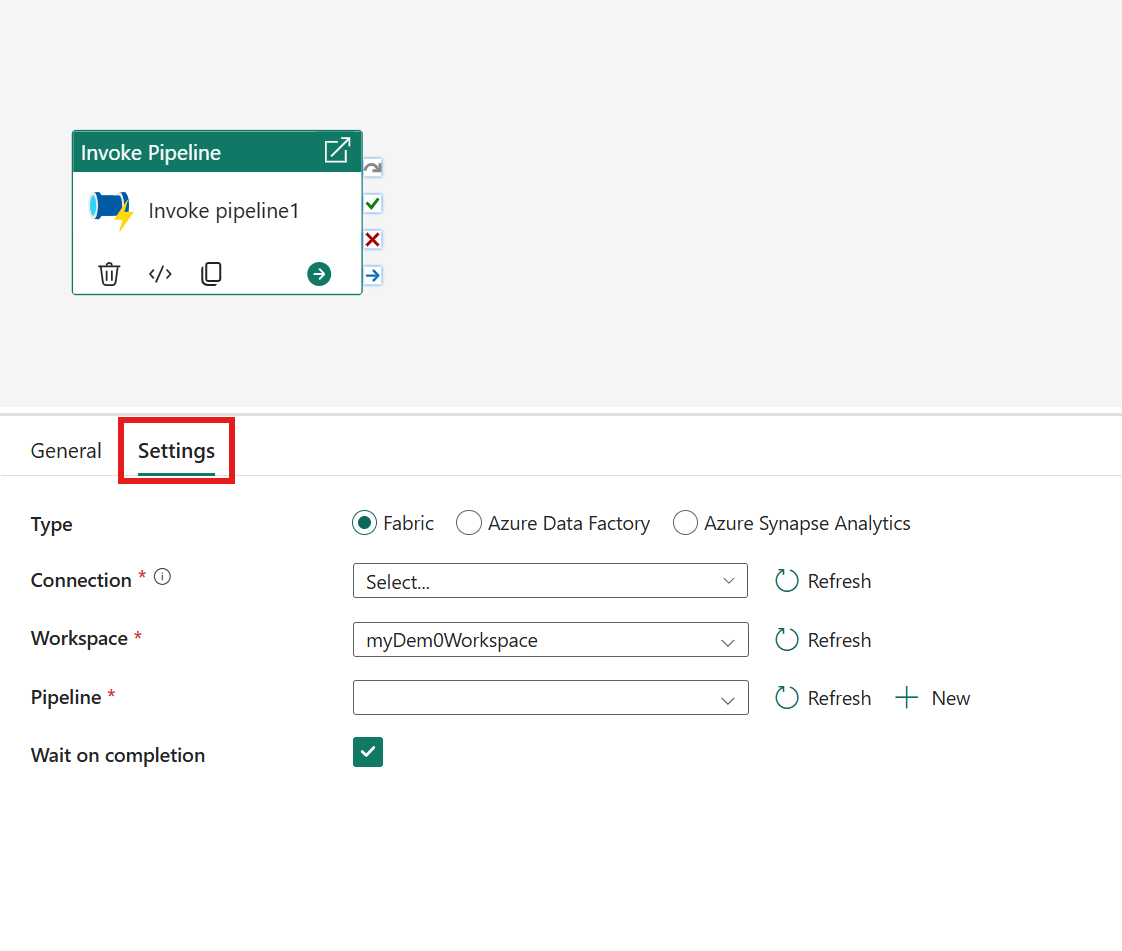Viewport: 1122px width, 951px height.
Task: Expand the Workspace dropdown myDem0Workspace
Action: (x=550, y=640)
